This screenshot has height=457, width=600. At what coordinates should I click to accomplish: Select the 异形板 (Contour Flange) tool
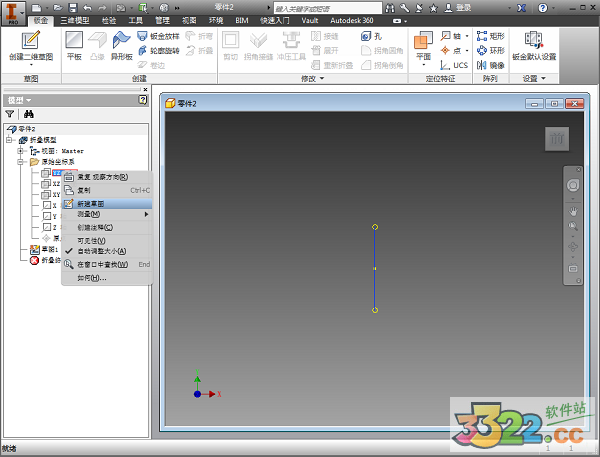[121, 45]
